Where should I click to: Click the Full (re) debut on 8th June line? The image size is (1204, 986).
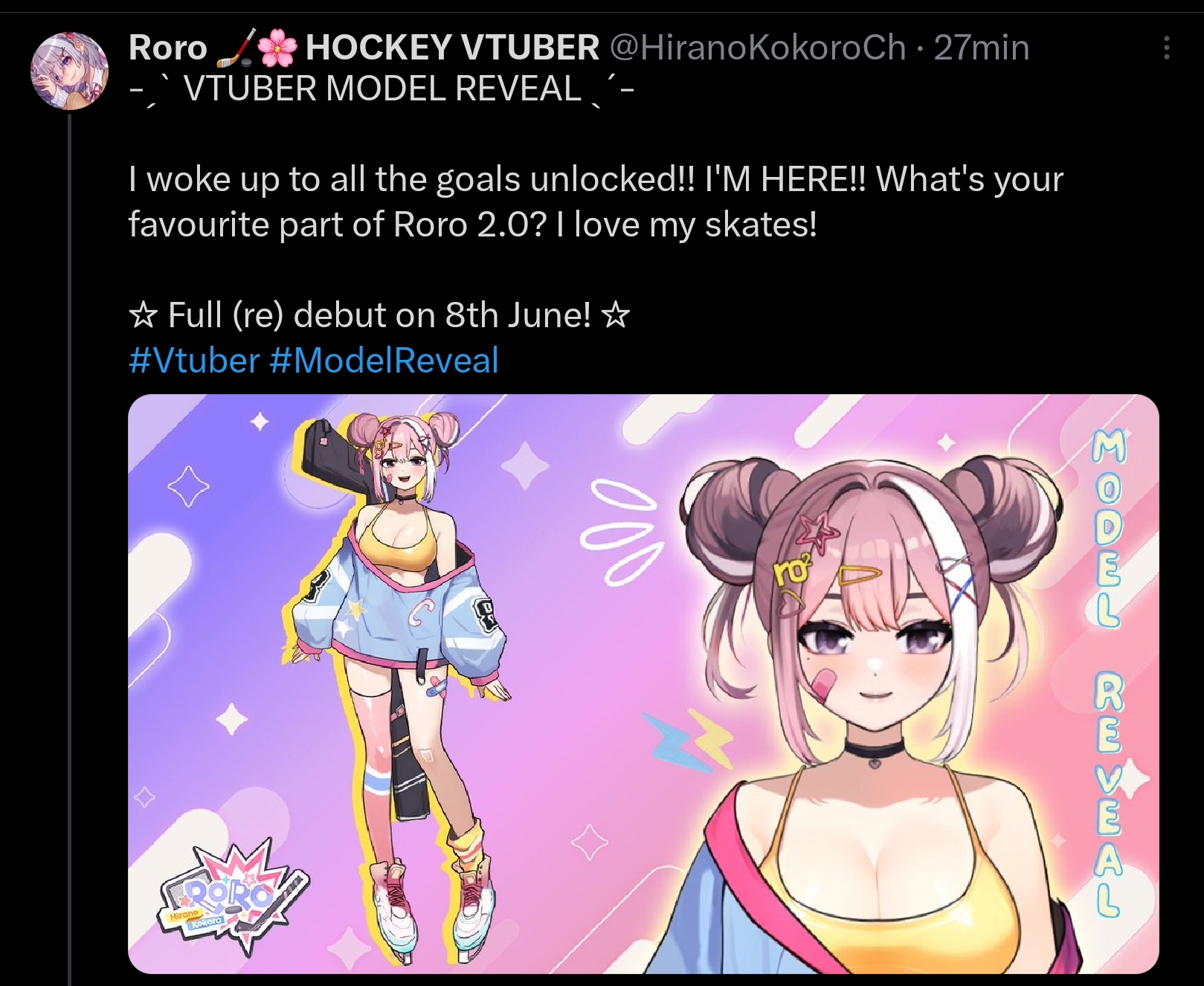point(379,315)
